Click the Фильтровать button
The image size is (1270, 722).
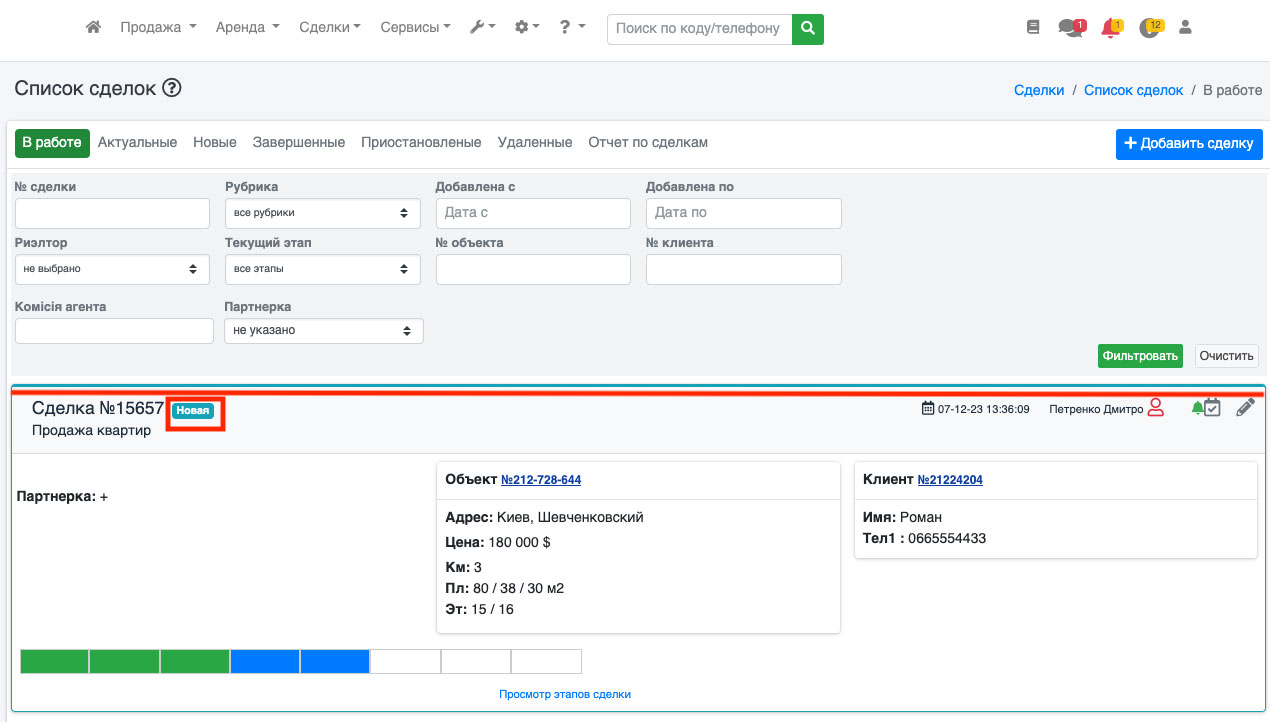[x=1140, y=356]
